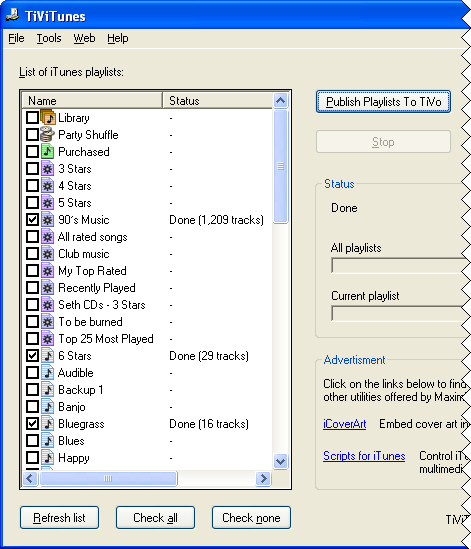Click the TiViTunes title bar app icon
This screenshot has height=549, width=471.
[x=13, y=15]
